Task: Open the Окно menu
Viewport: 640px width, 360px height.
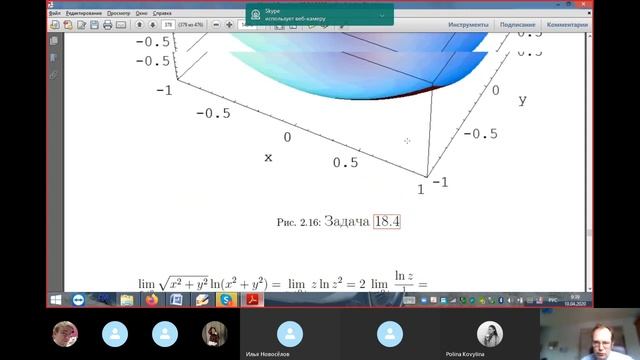Action: click(141, 13)
